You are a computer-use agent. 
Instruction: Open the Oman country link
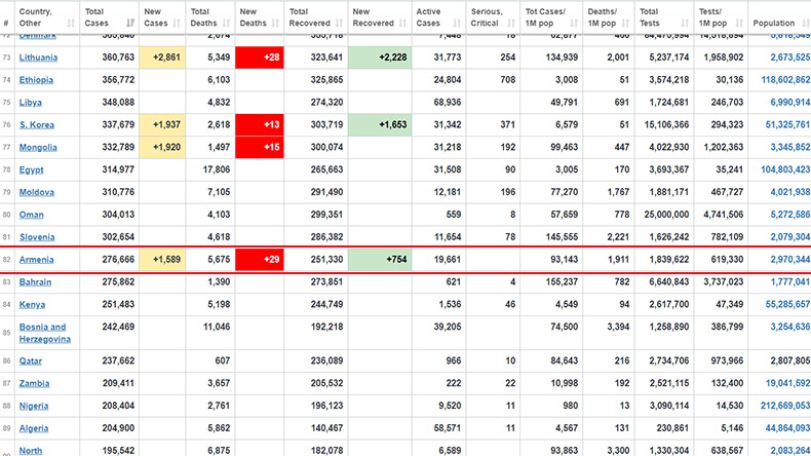[x=32, y=215]
